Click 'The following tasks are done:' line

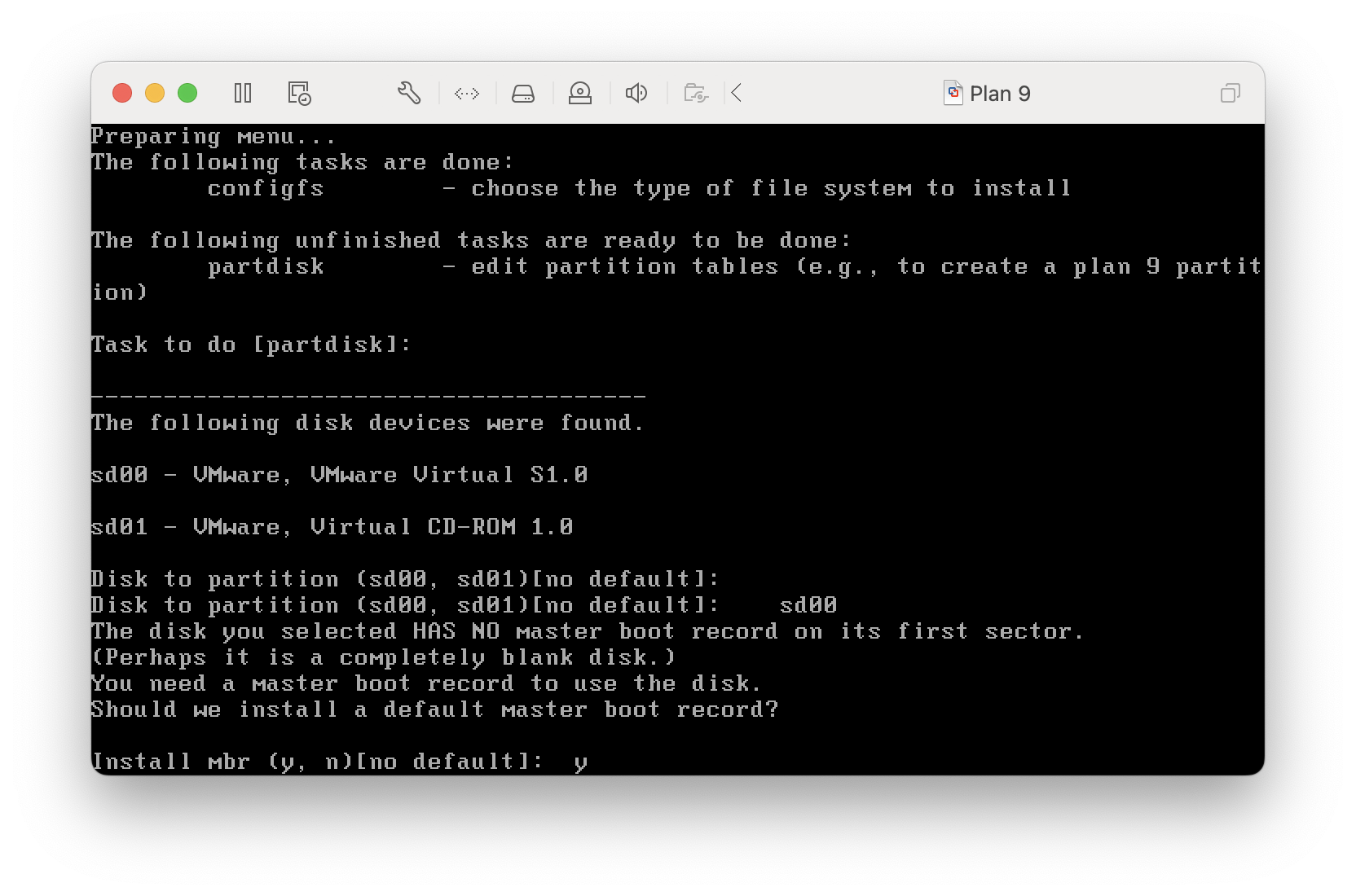coord(302,162)
